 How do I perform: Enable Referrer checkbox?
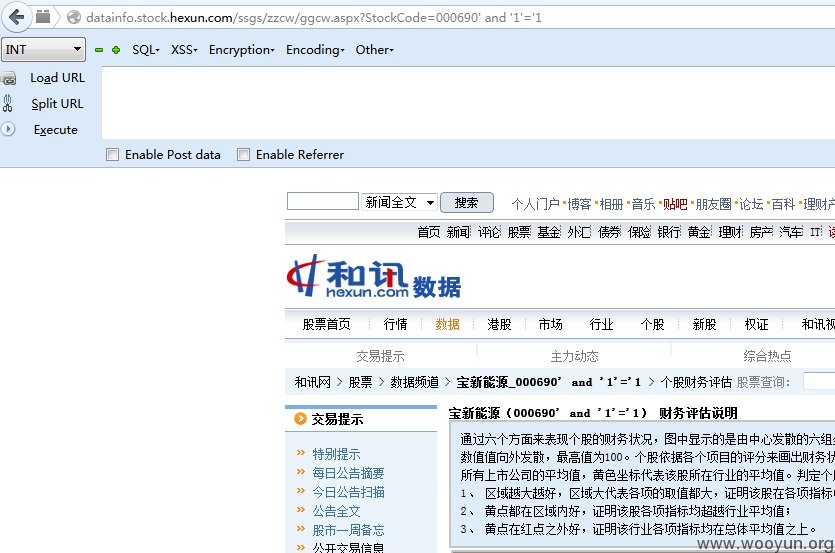[243, 154]
